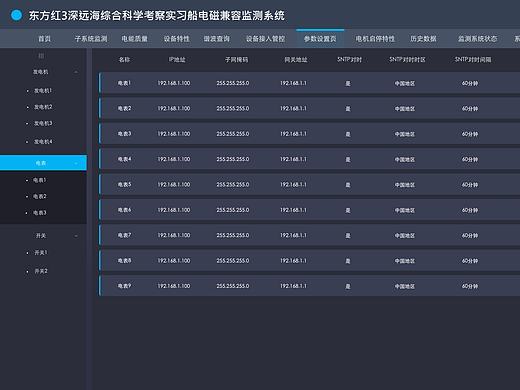Click the SNTP对时时区 column header

[407, 60]
